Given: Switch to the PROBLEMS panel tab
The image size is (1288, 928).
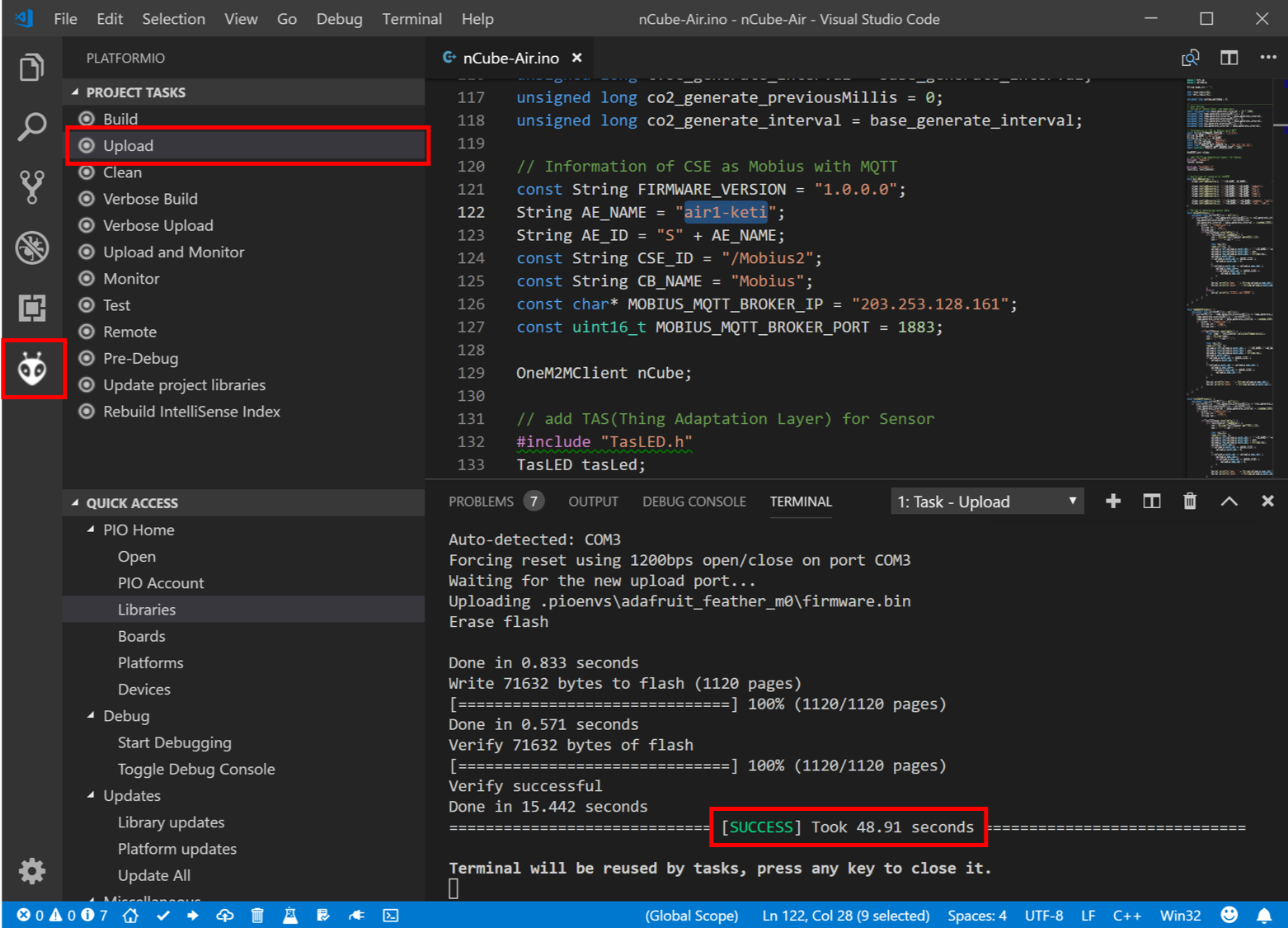Looking at the screenshot, I should [x=496, y=502].
